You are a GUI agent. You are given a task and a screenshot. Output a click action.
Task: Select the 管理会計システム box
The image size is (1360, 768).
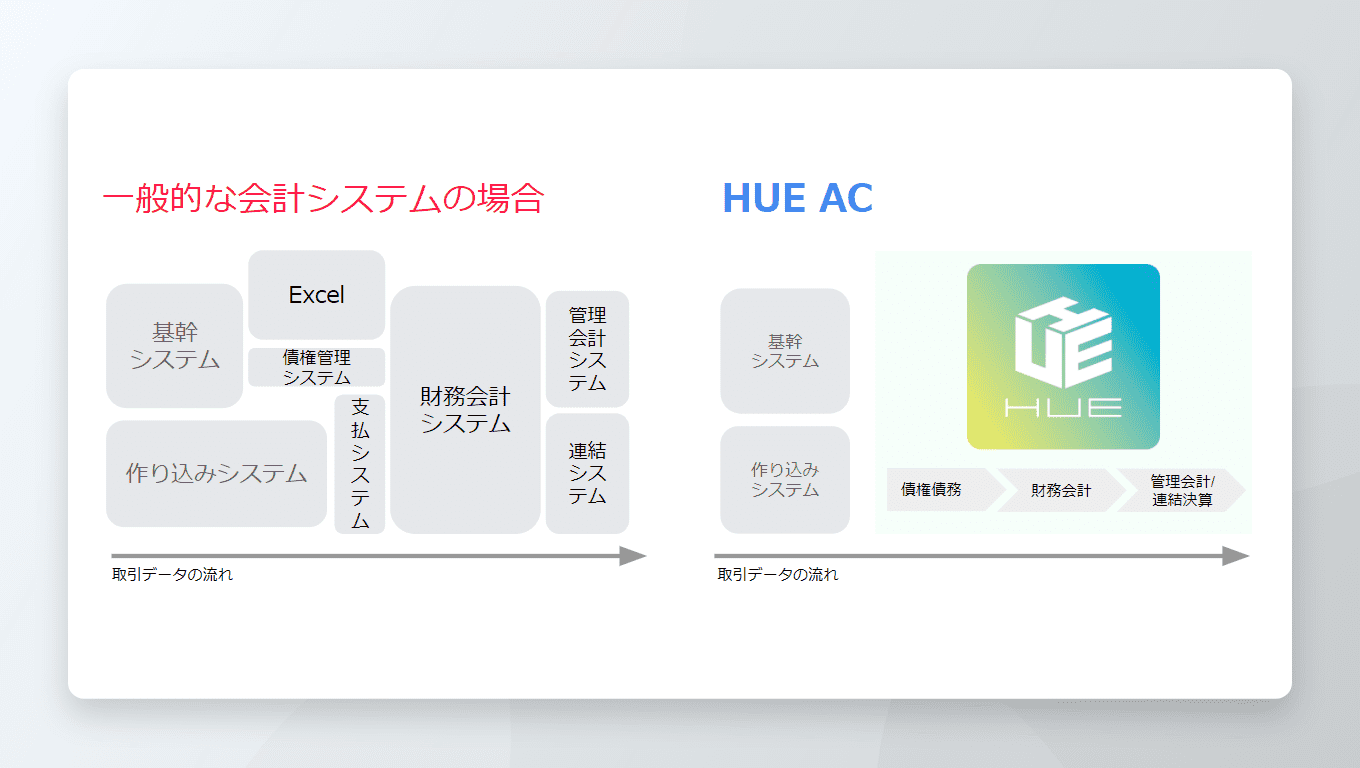pos(587,349)
